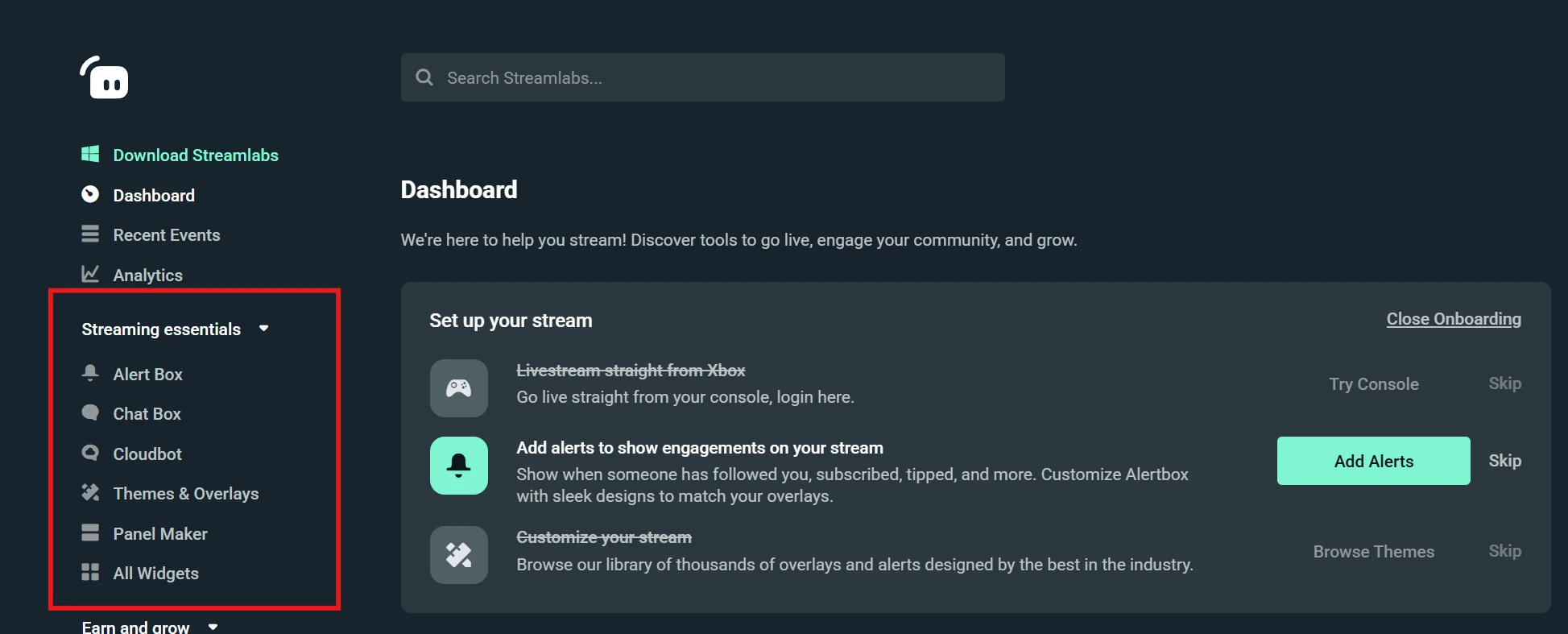Click the Analytics chart icon
1568x634 pixels.
point(90,275)
